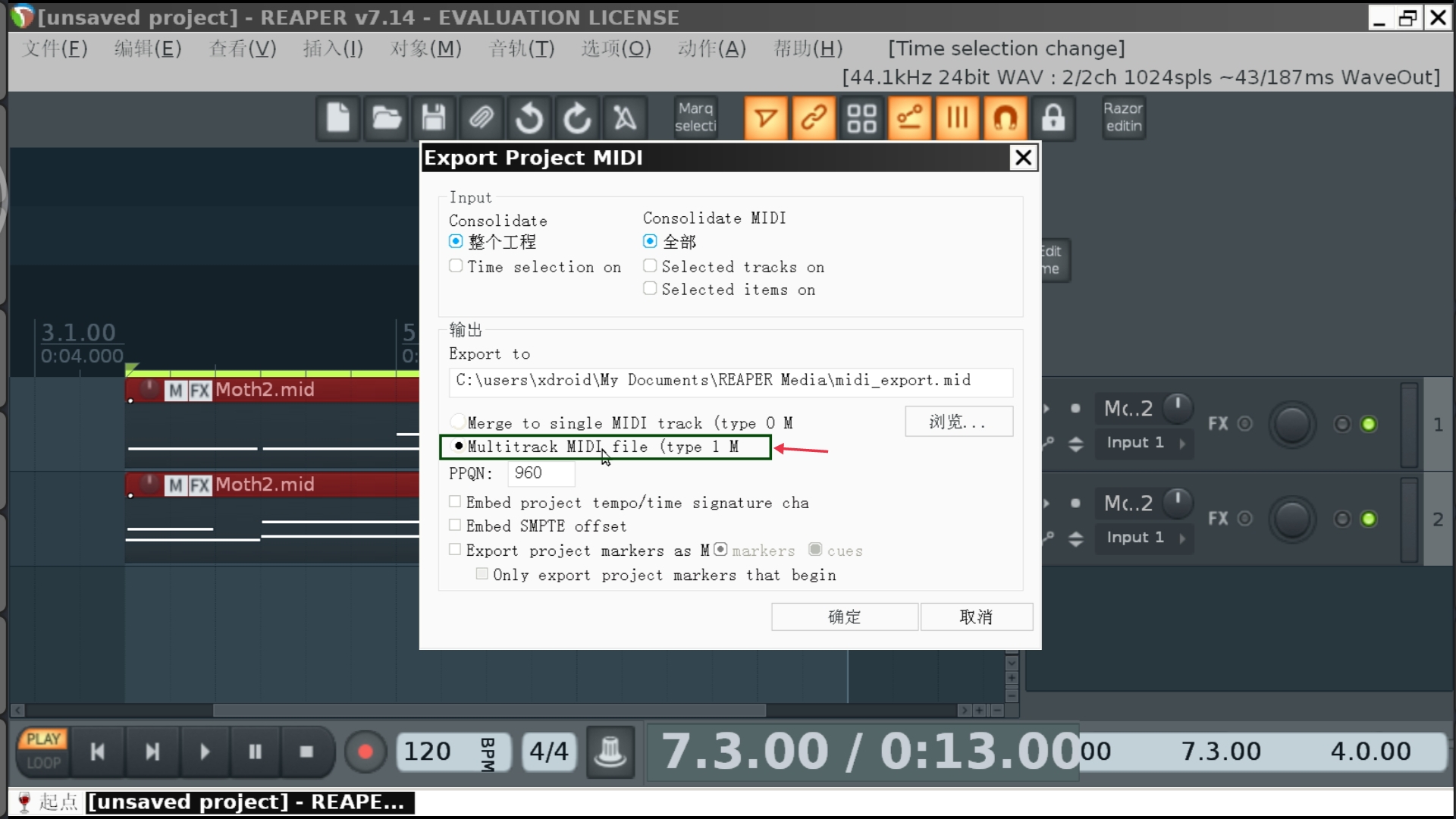Open the 动作(A) menu
This screenshot has height=819, width=1456.
(711, 49)
